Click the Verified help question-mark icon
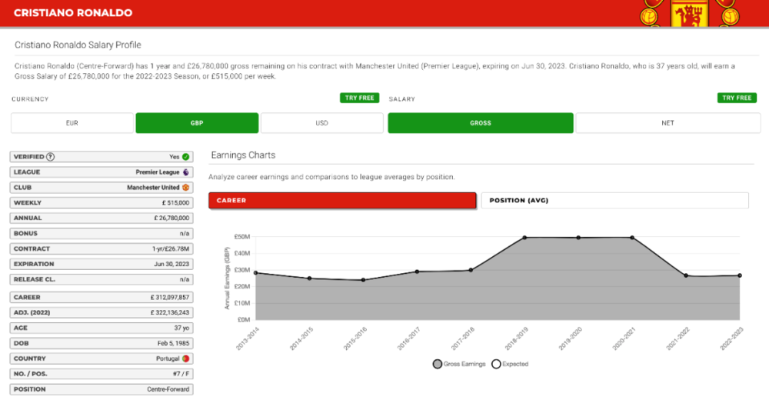 (51, 157)
